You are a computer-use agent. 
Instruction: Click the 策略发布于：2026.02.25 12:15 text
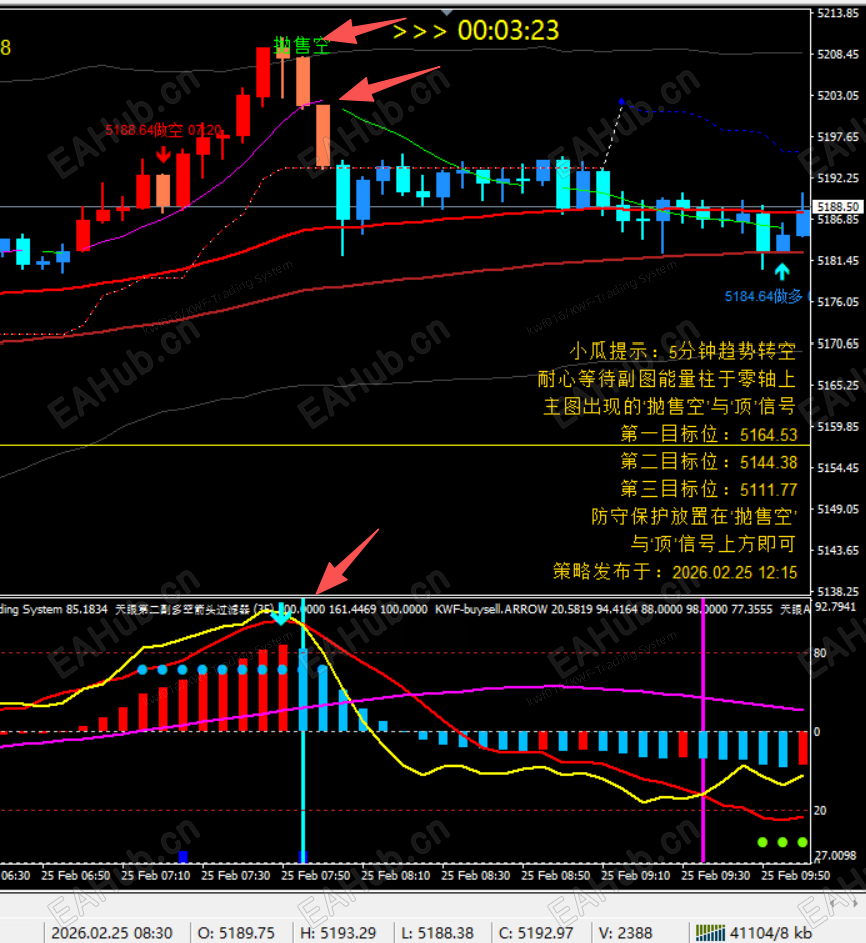click(x=675, y=571)
